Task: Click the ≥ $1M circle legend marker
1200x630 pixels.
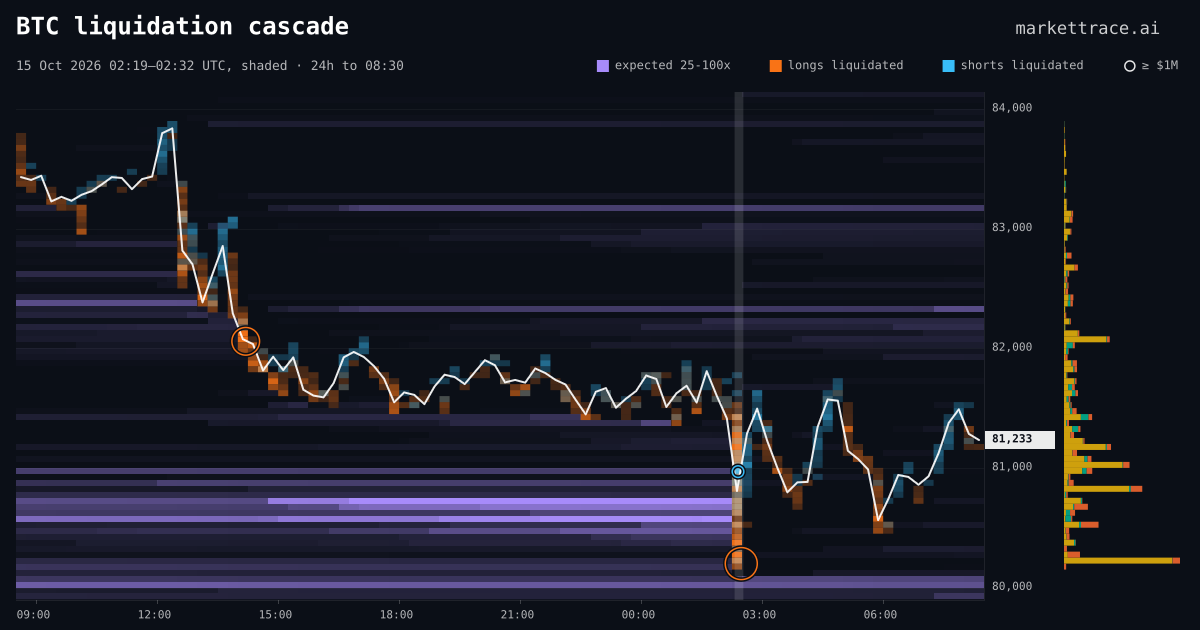Action: pyautogui.click(x=1130, y=66)
